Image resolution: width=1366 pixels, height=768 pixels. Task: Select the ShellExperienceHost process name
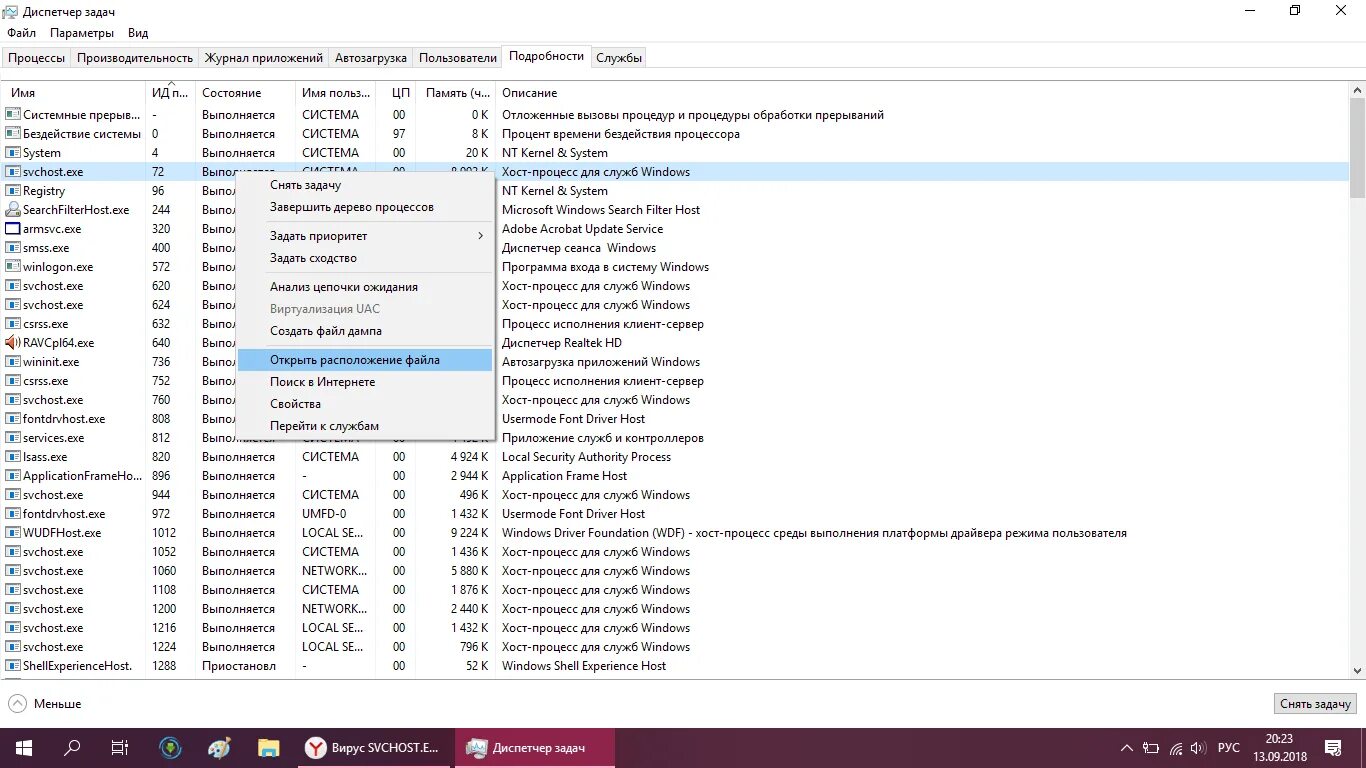(78, 666)
